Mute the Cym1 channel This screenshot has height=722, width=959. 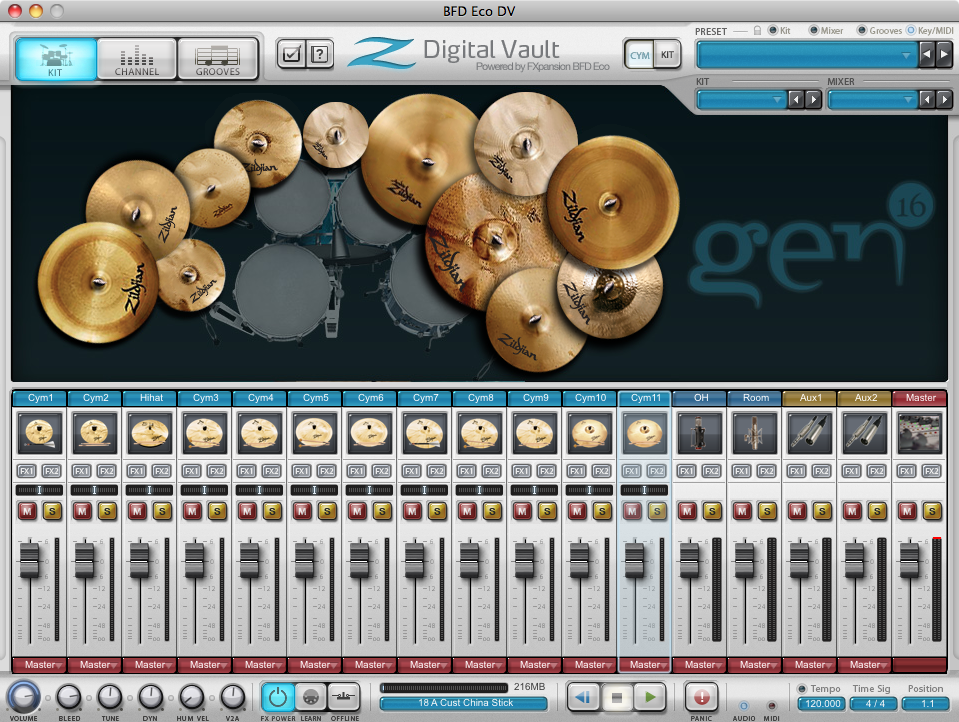coord(28,510)
